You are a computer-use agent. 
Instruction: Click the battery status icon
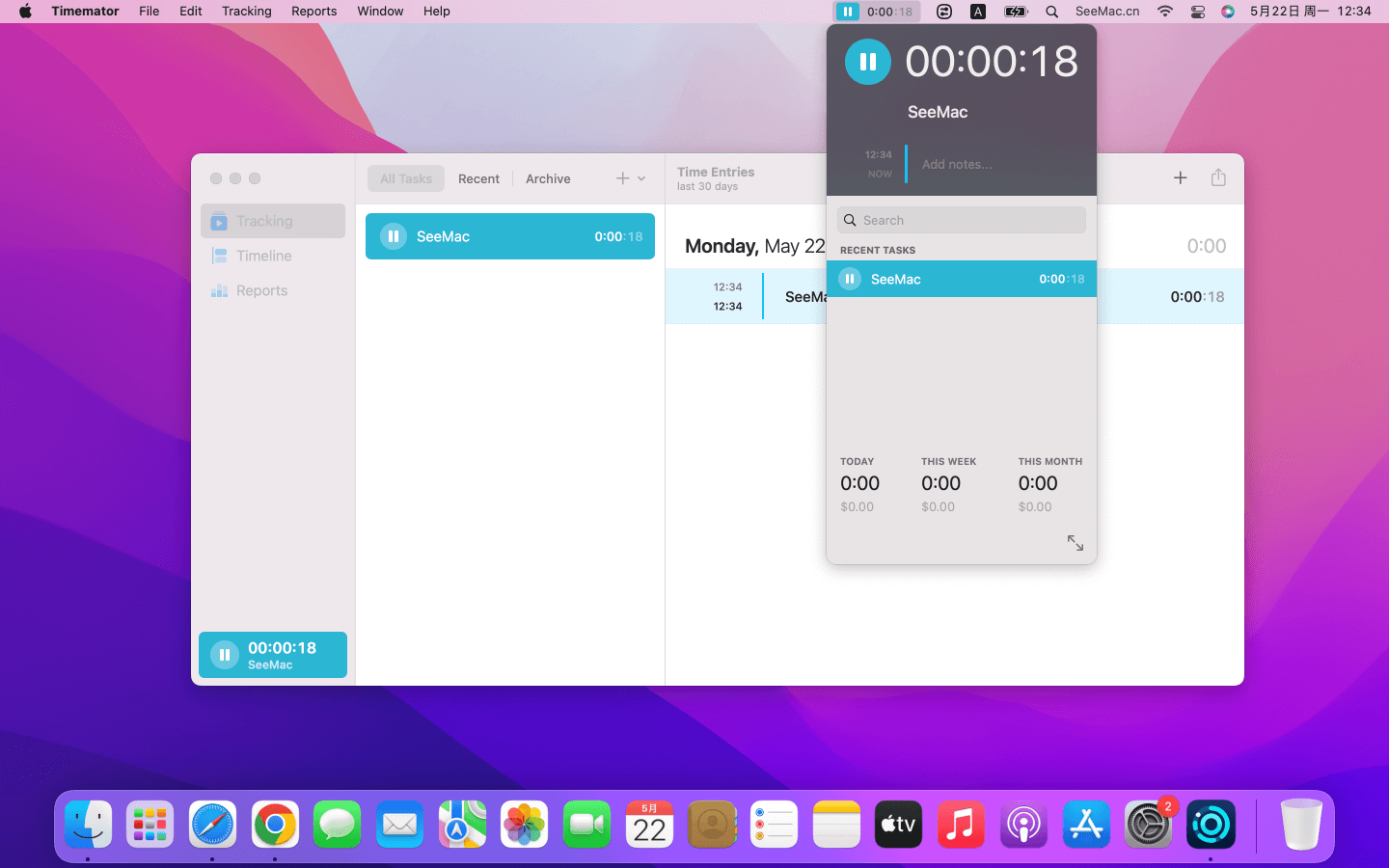tap(1016, 12)
